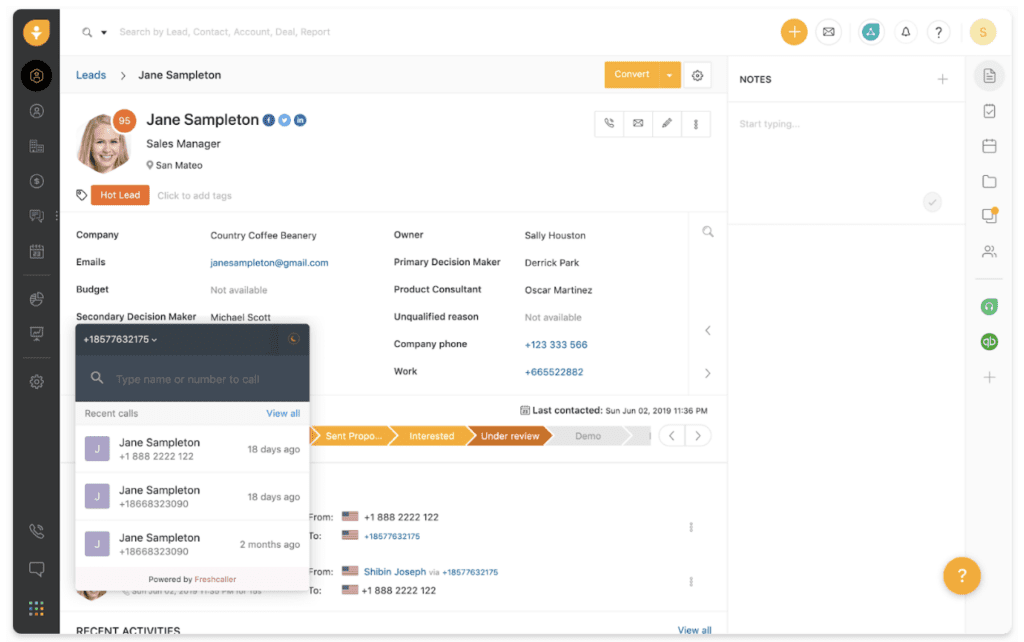Click the Convert button
The width and height of the screenshot is (1024, 642).
tap(632, 74)
